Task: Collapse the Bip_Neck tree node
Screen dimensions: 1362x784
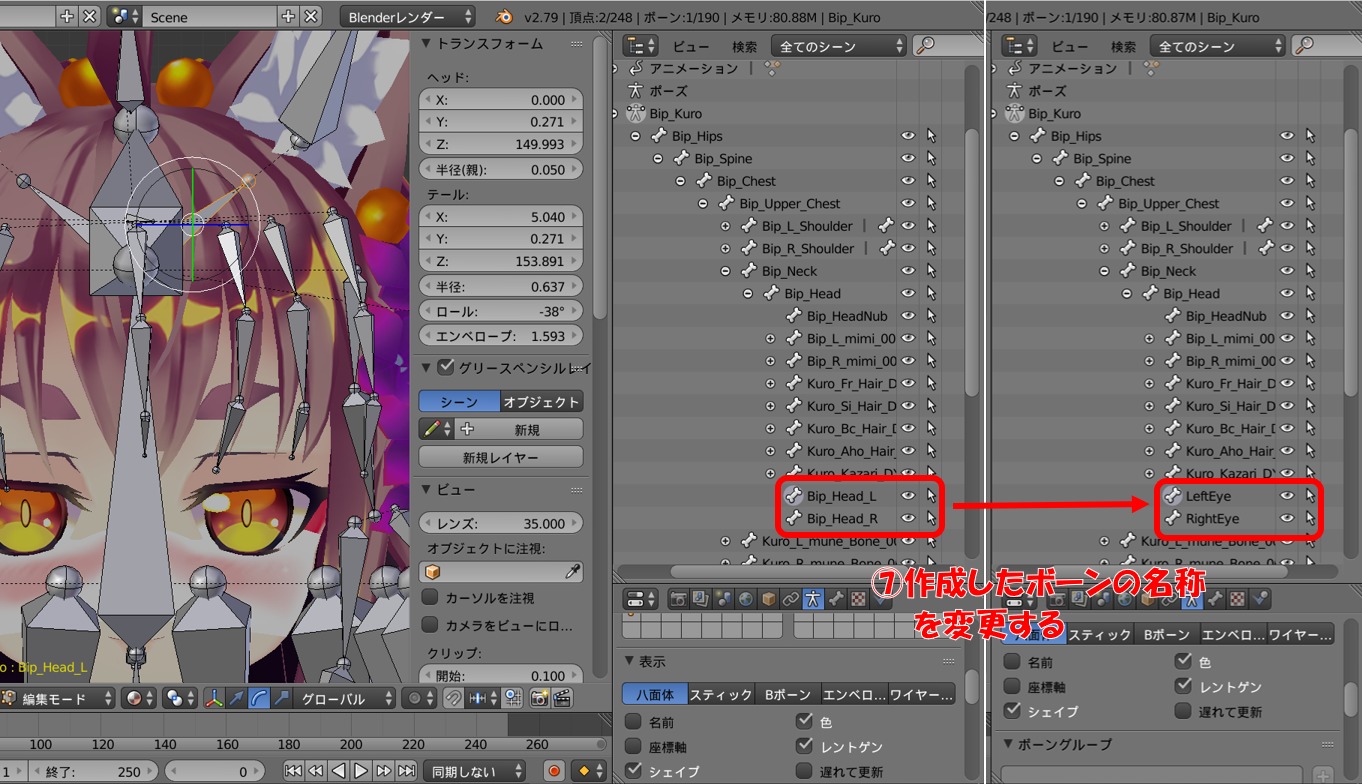Action: [x=725, y=271]
